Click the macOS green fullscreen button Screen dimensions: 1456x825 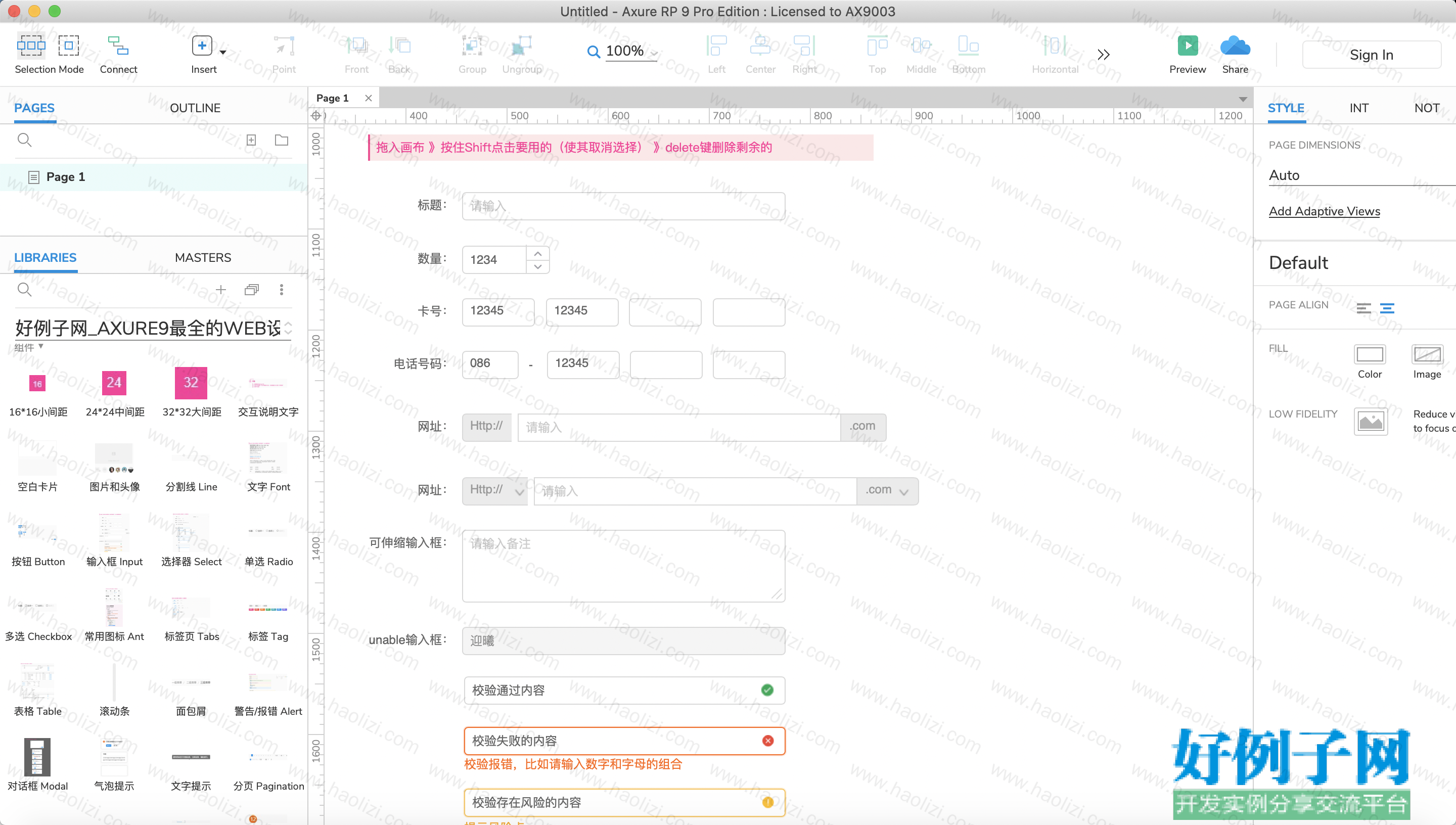pyautogui.click(x=55, y=11)
